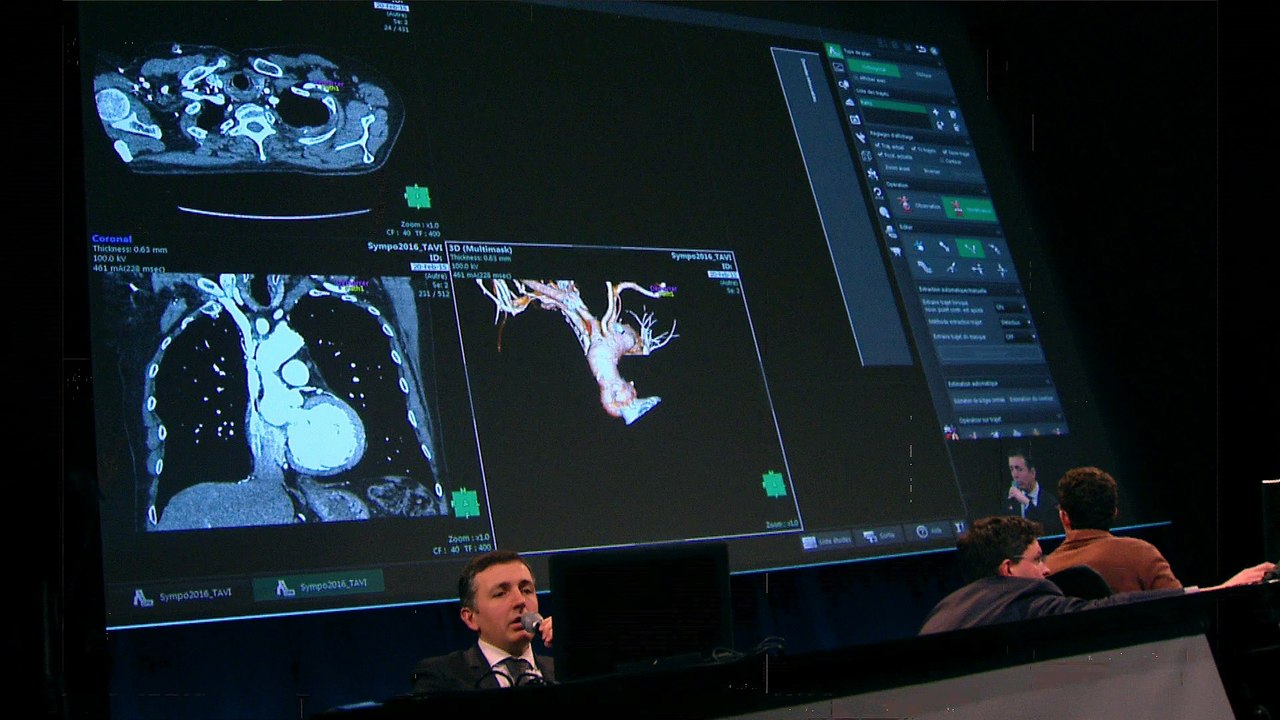Select the green highlighted edit tool under Editer
The height and width of the screenshot is (720, 1280).
(970, 248)
